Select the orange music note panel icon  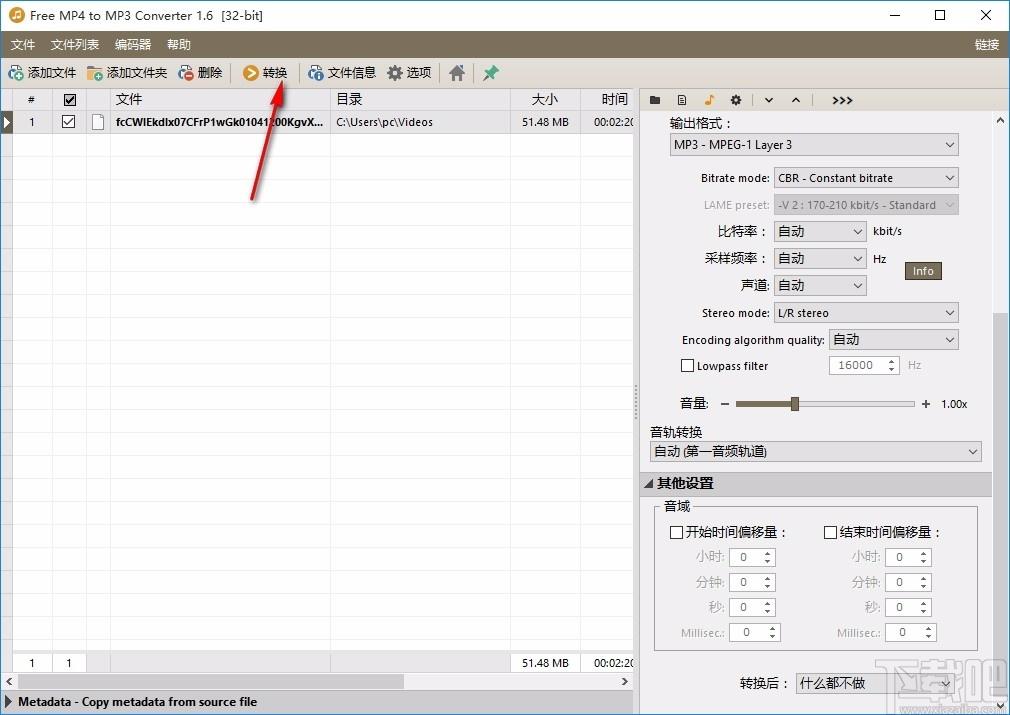(x=709, y=100)
